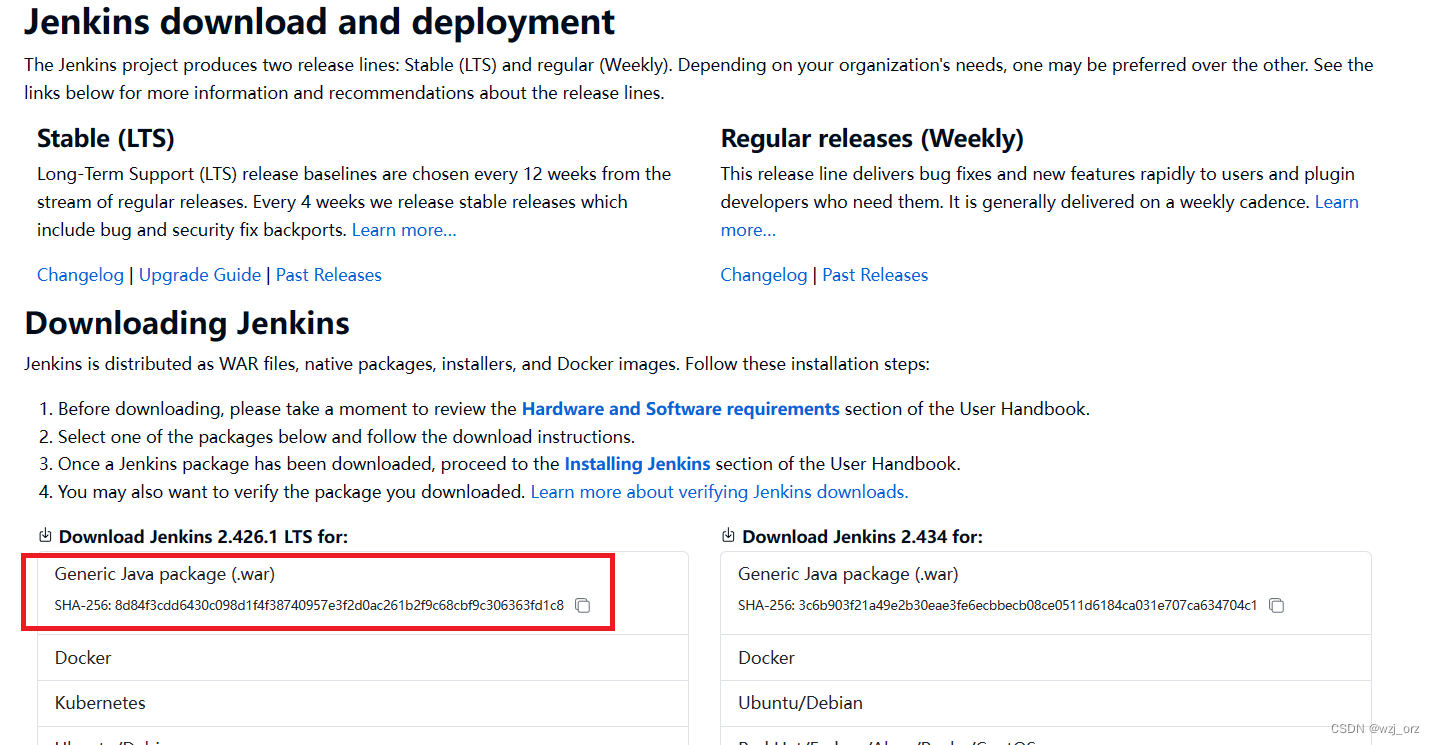Open the Changelog for Stable (LTS)

[x=80, y=274]
